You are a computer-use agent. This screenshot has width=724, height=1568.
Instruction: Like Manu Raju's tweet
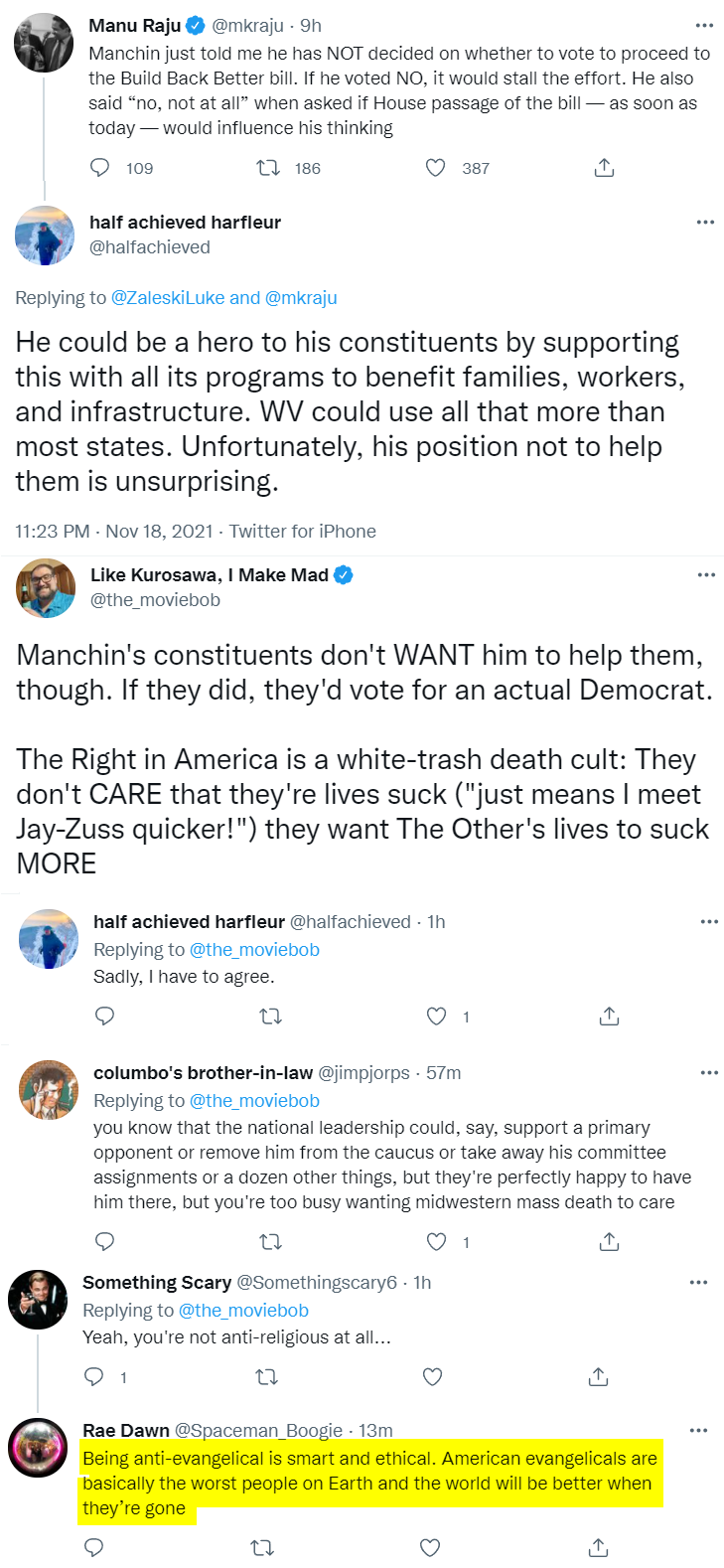click(435, 168)
